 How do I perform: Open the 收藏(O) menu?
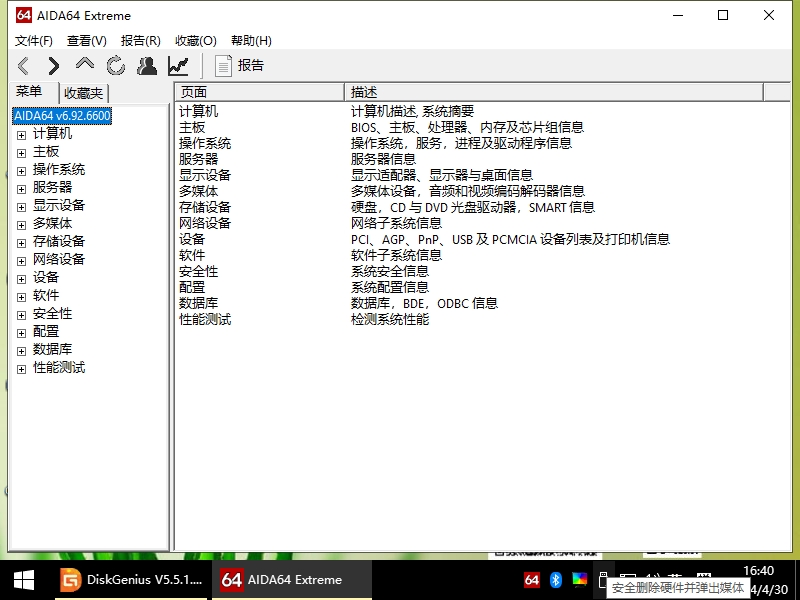pos(196,41)
